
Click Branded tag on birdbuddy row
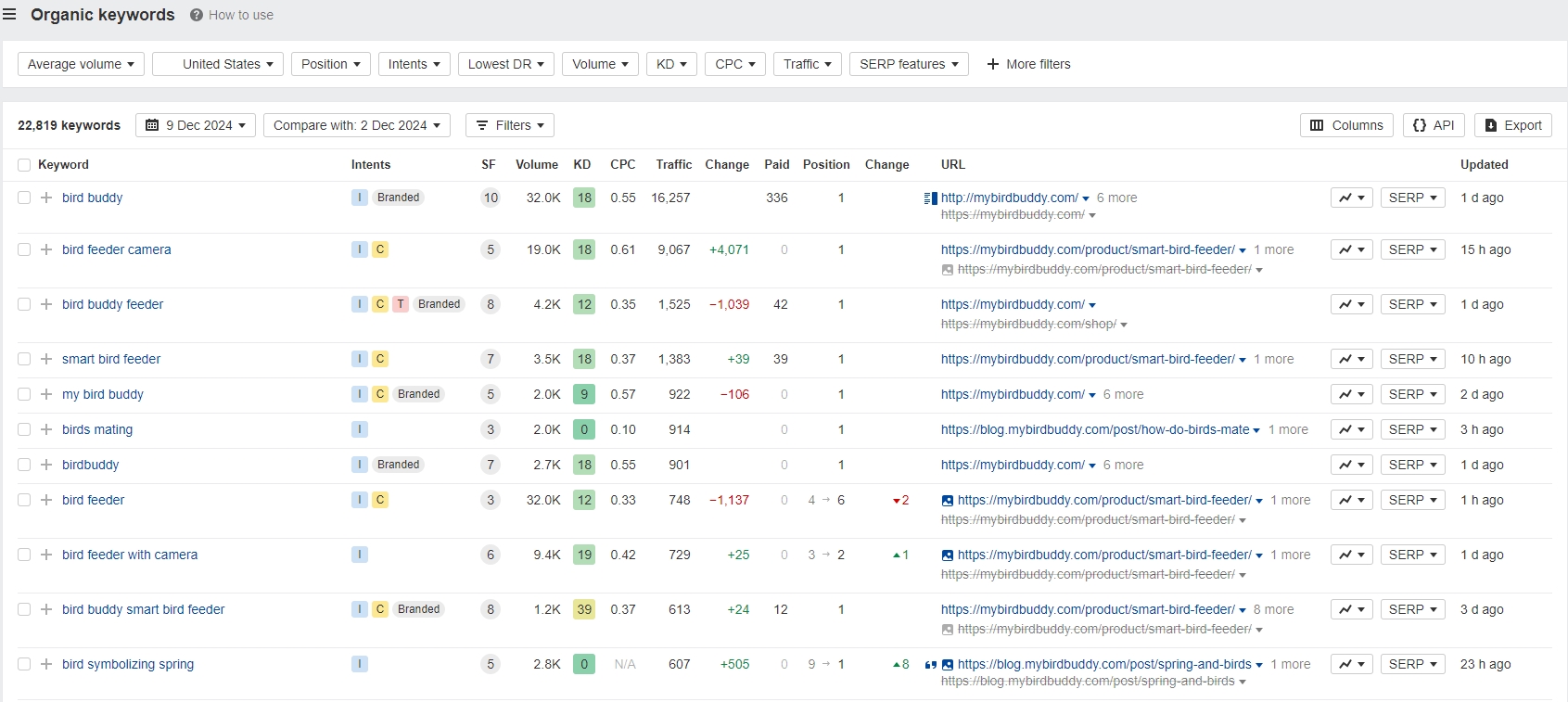[399, 465]
